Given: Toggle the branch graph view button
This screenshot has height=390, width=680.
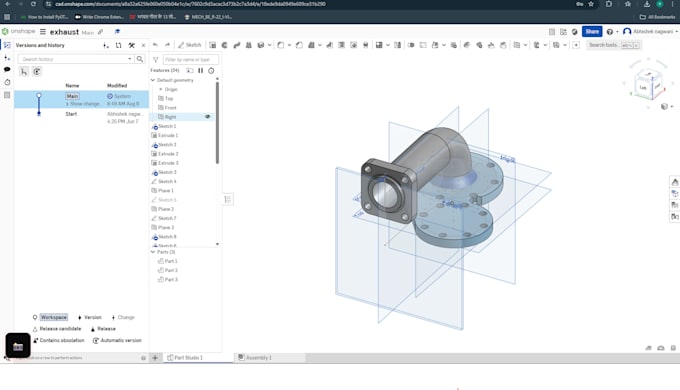Looking at the screenshot, I should pyautogui.click(x=24, y=72).
